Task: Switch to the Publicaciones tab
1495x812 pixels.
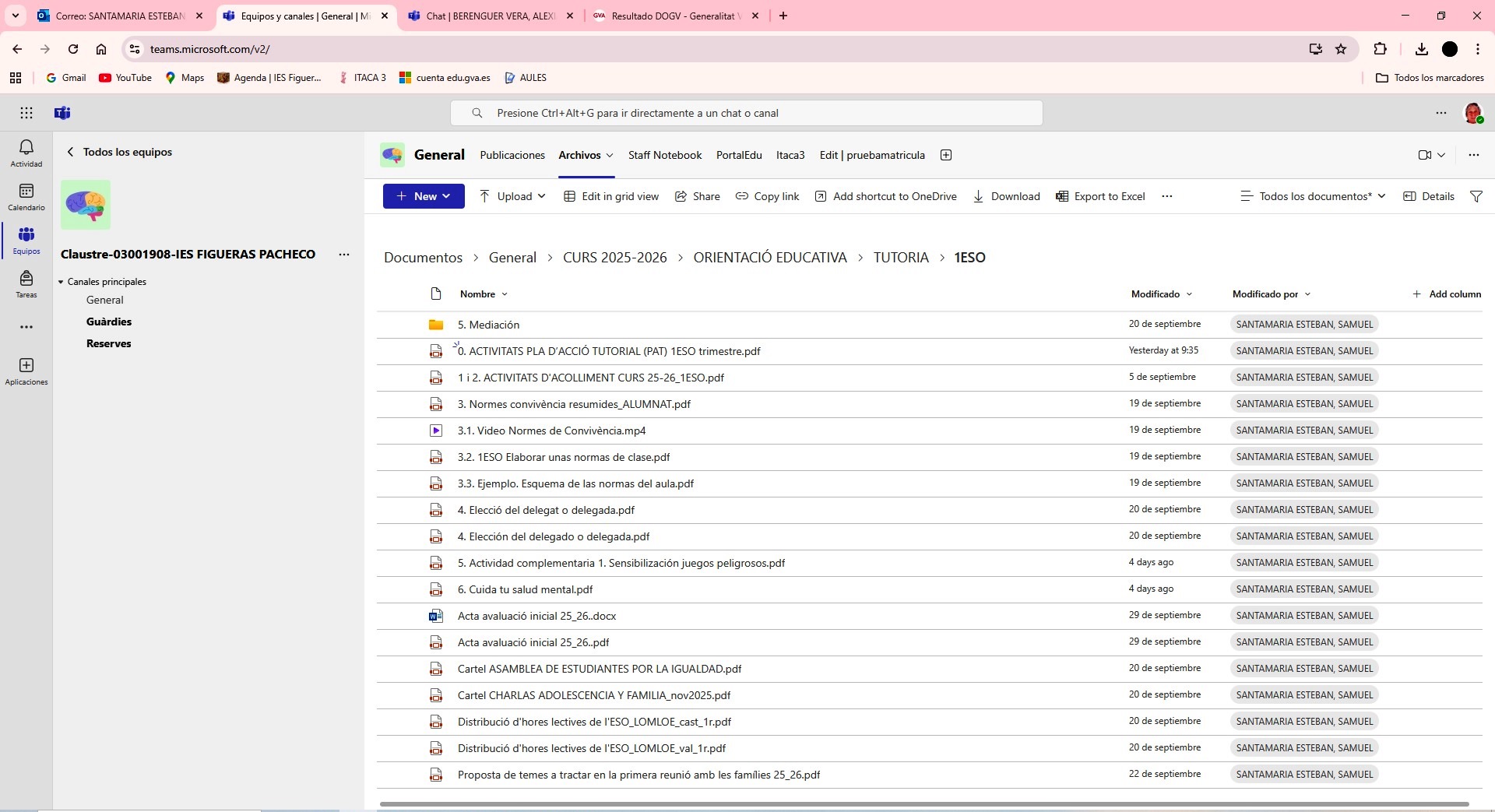Action: click(x=512, y=155)
